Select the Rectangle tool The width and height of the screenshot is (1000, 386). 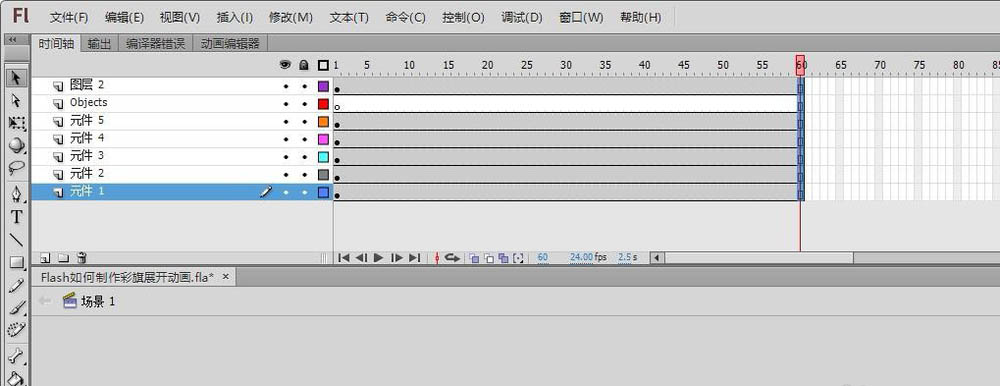[x=16, y=262]
